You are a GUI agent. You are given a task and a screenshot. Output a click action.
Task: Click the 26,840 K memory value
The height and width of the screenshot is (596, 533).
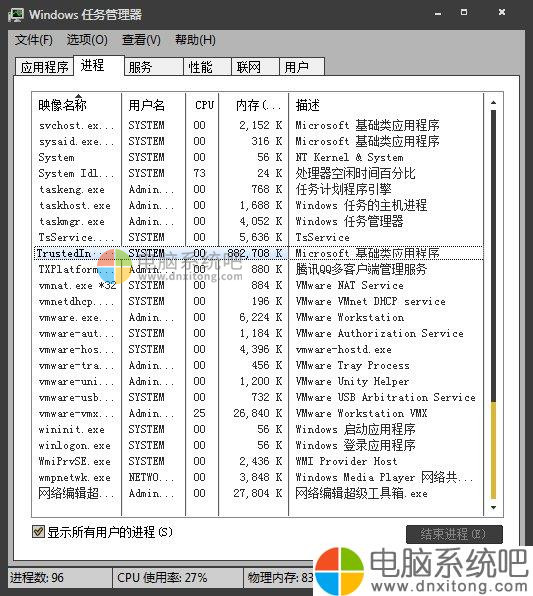(x=258, y=413)
